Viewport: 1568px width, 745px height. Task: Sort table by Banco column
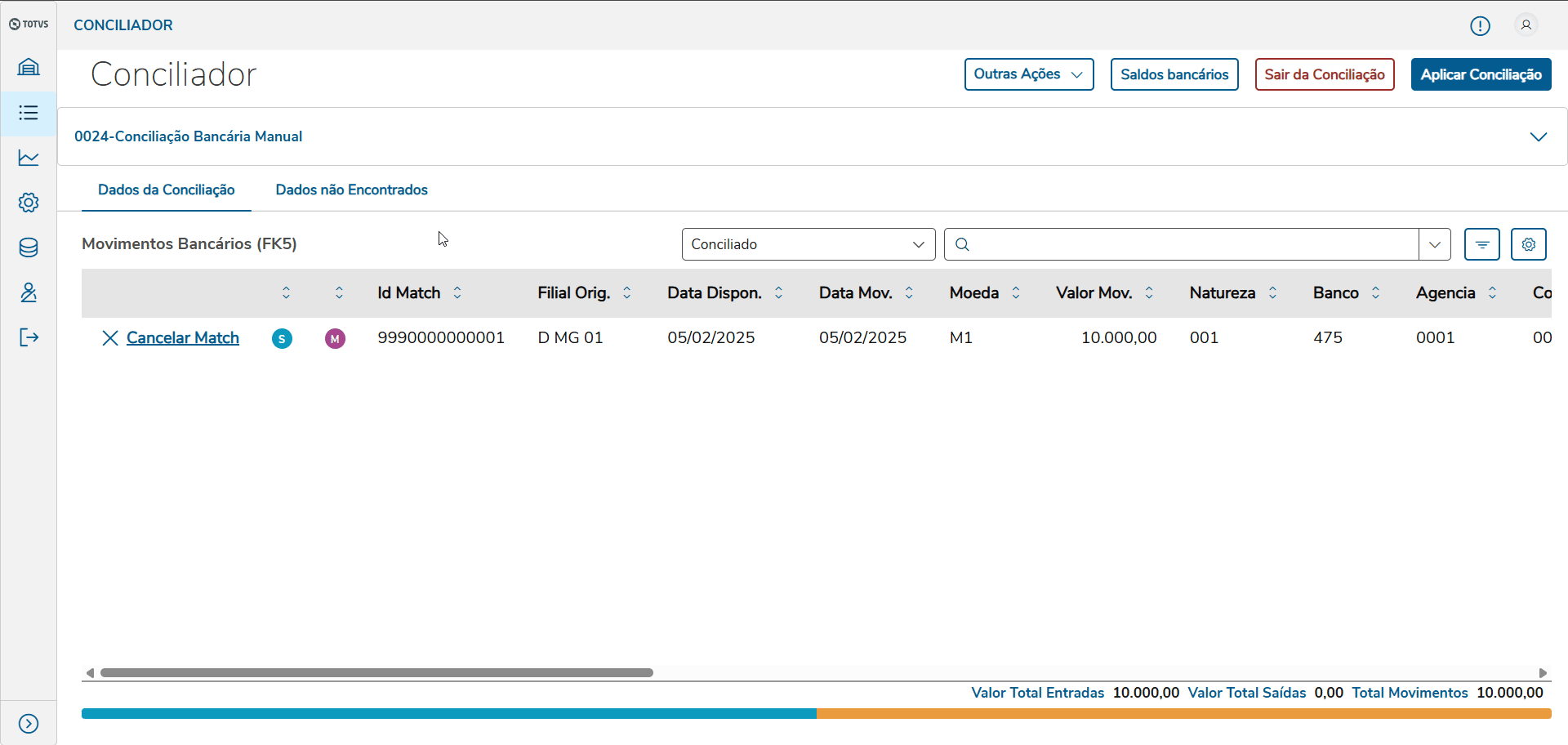click(1376, 292)
